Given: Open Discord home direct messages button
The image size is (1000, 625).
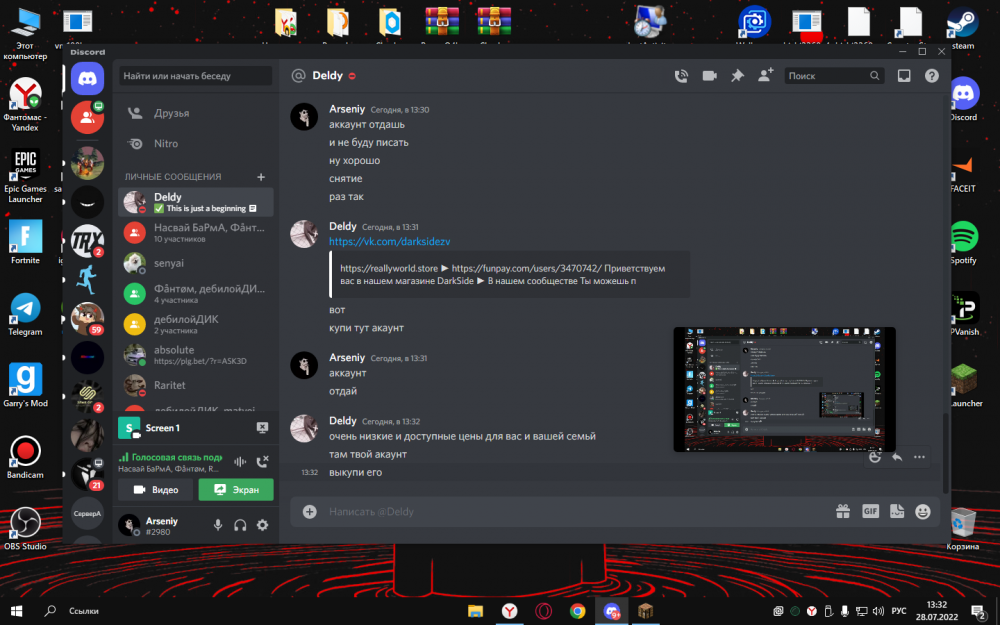Looking at the screenshot, I should pos(87,78).
